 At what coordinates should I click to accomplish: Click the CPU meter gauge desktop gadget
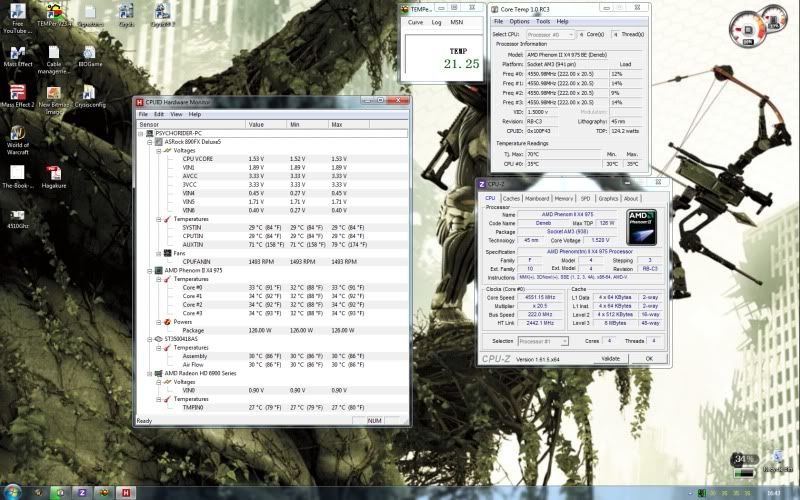click(x=748, y=29)
